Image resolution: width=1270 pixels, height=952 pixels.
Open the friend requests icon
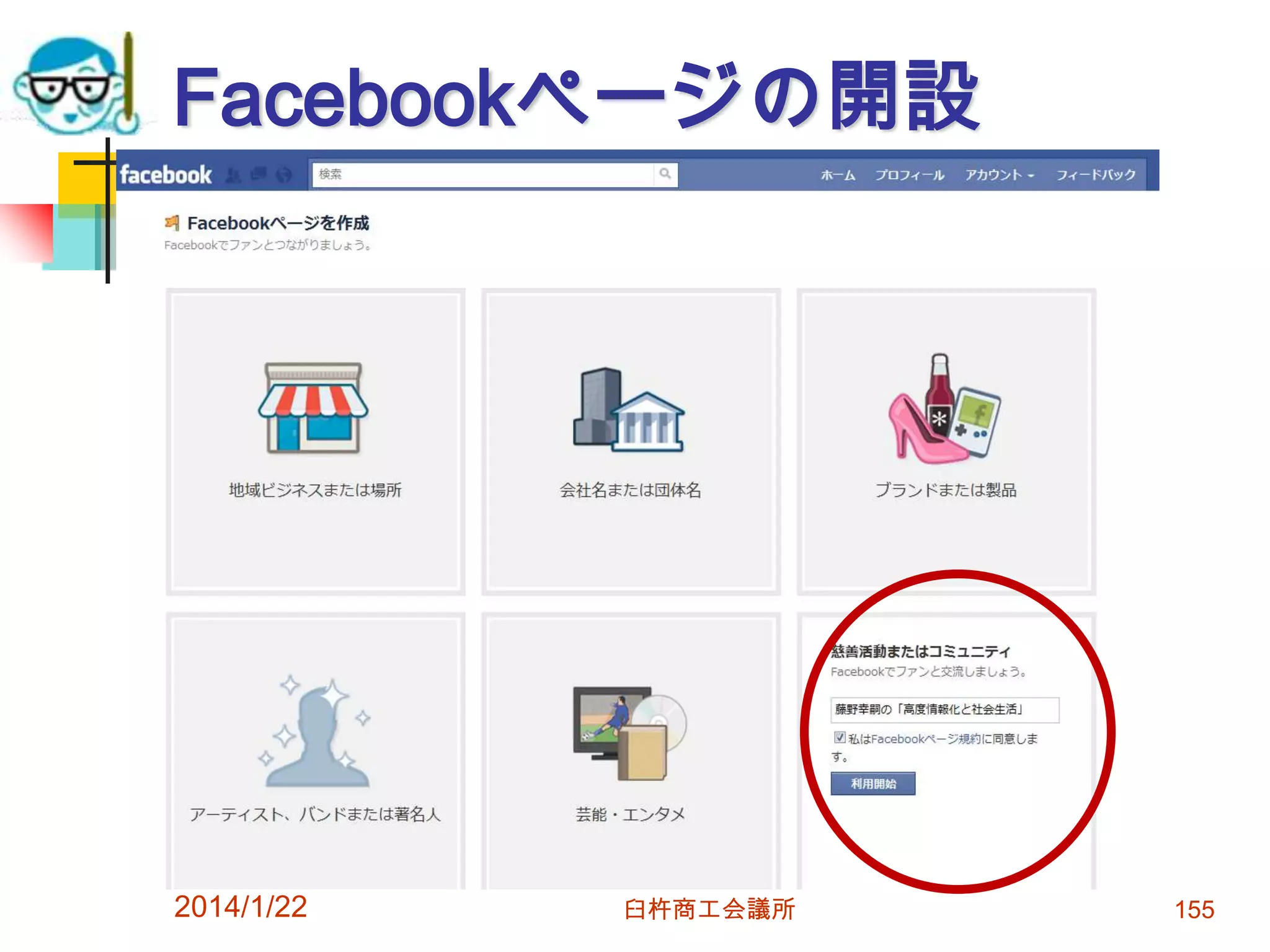[x=233, y=175]
